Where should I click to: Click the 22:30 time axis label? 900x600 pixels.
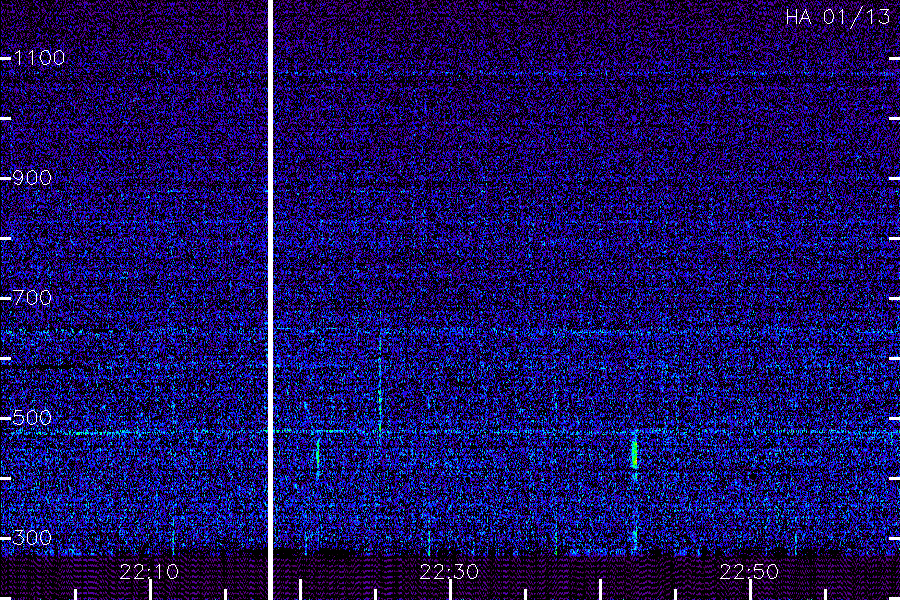pyautogui.click(x=449, y=571)
